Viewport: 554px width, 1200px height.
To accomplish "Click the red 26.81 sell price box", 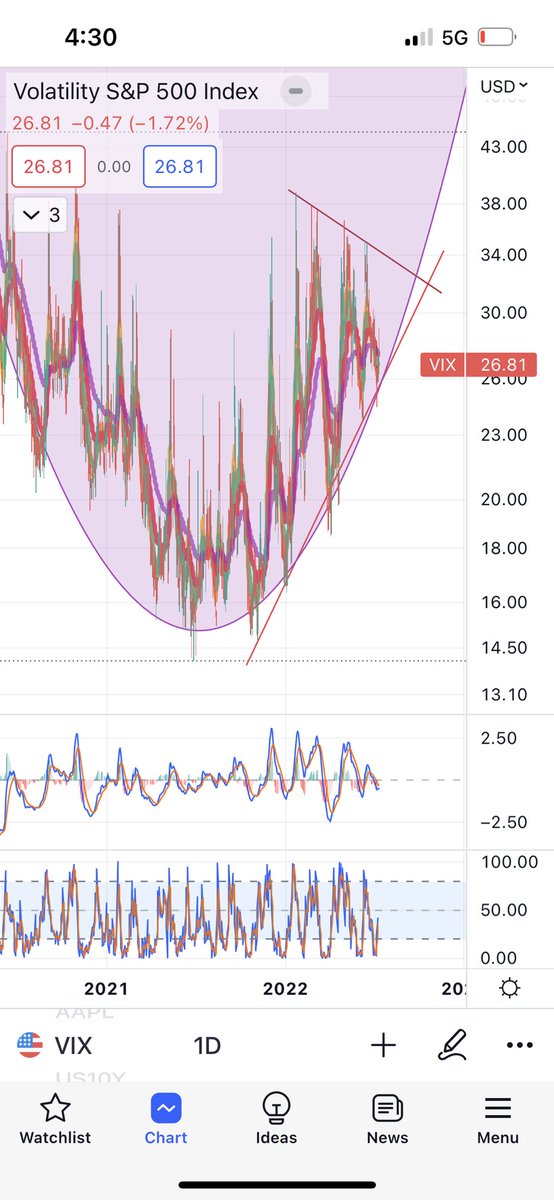I will tap(48, 166).
